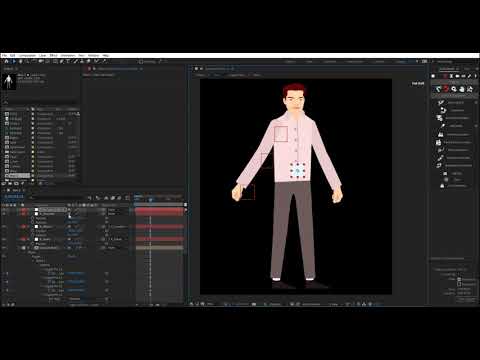The image size is (480, 360).
Task: Toggle Motion Blur in the timeline header
Action: point(119,198)
